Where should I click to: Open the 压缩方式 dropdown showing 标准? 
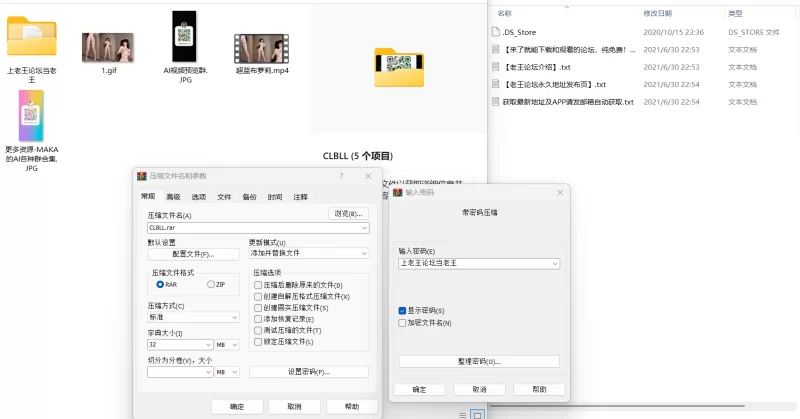click(x=235, y=317)
